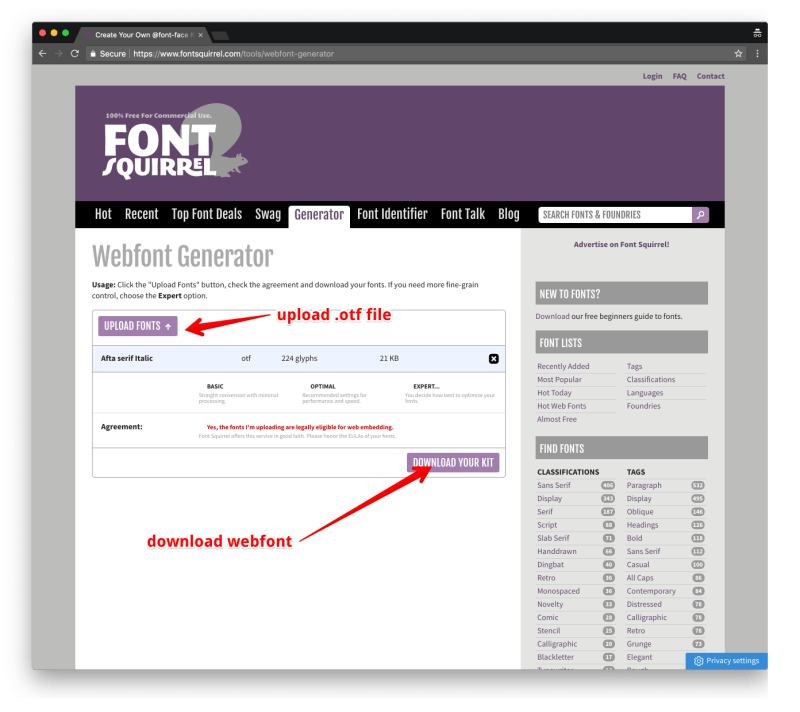Select the Script classification
The height and width of the screenshot is (712, 800).
click(547, 525)
